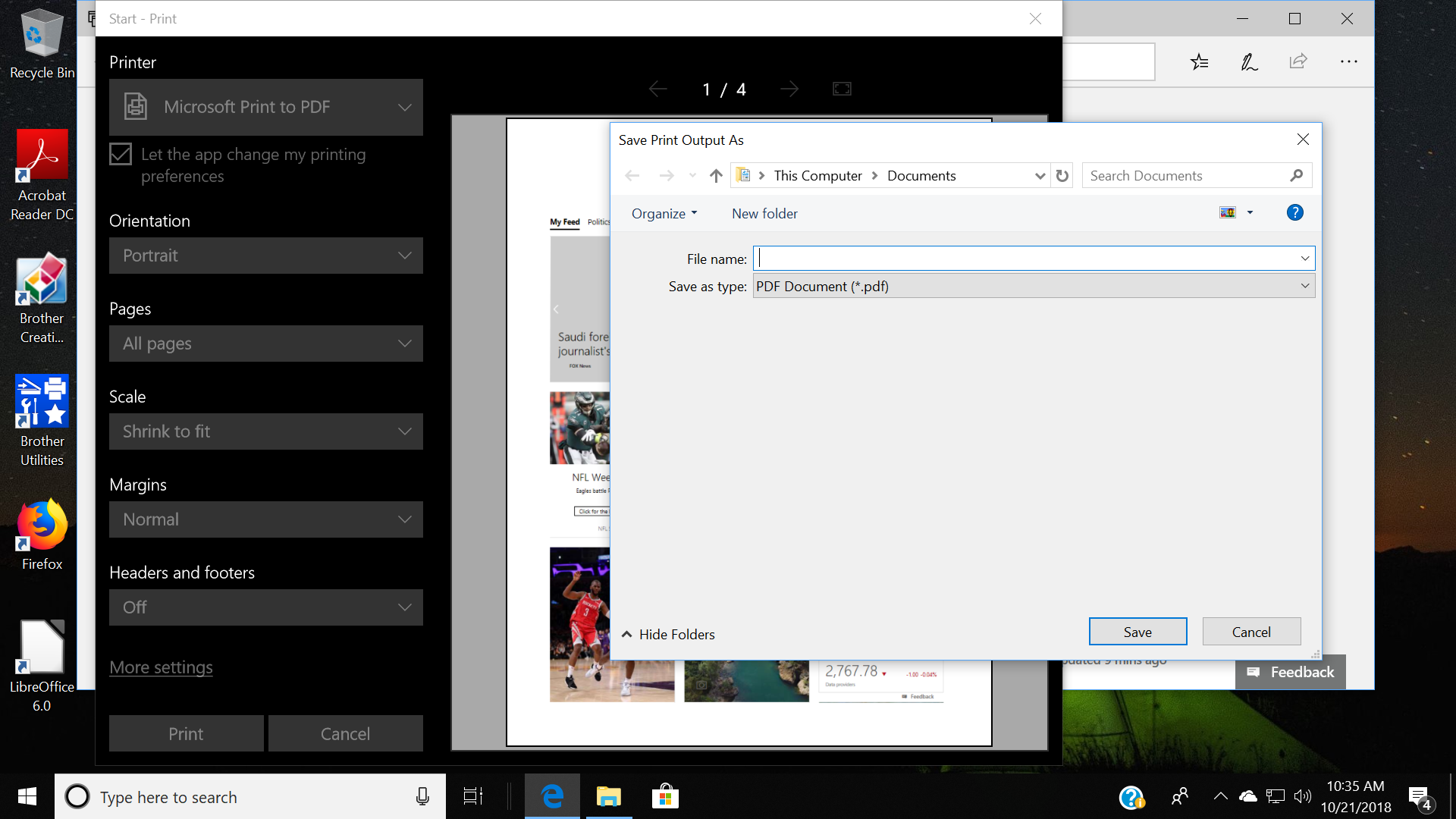Show hidden tray icons chevron
Viewport: 1456px width, 819px height.
(1220, 796)
